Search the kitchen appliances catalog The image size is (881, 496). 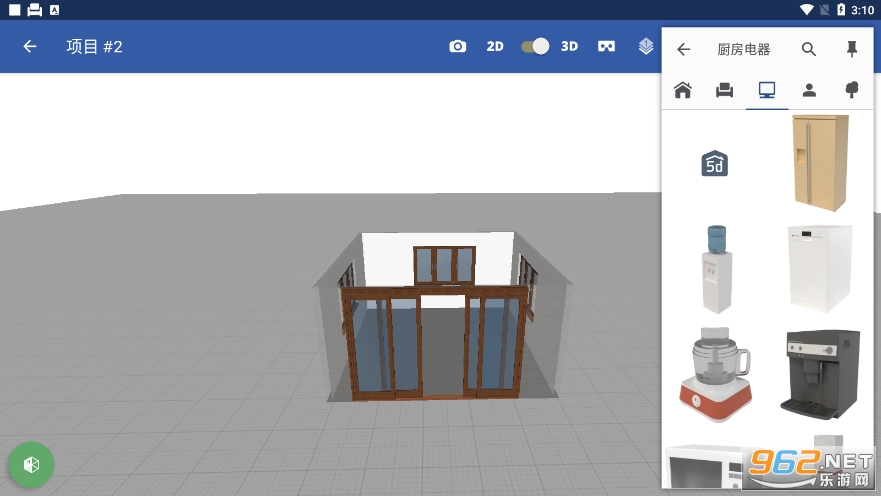point(809,49)
